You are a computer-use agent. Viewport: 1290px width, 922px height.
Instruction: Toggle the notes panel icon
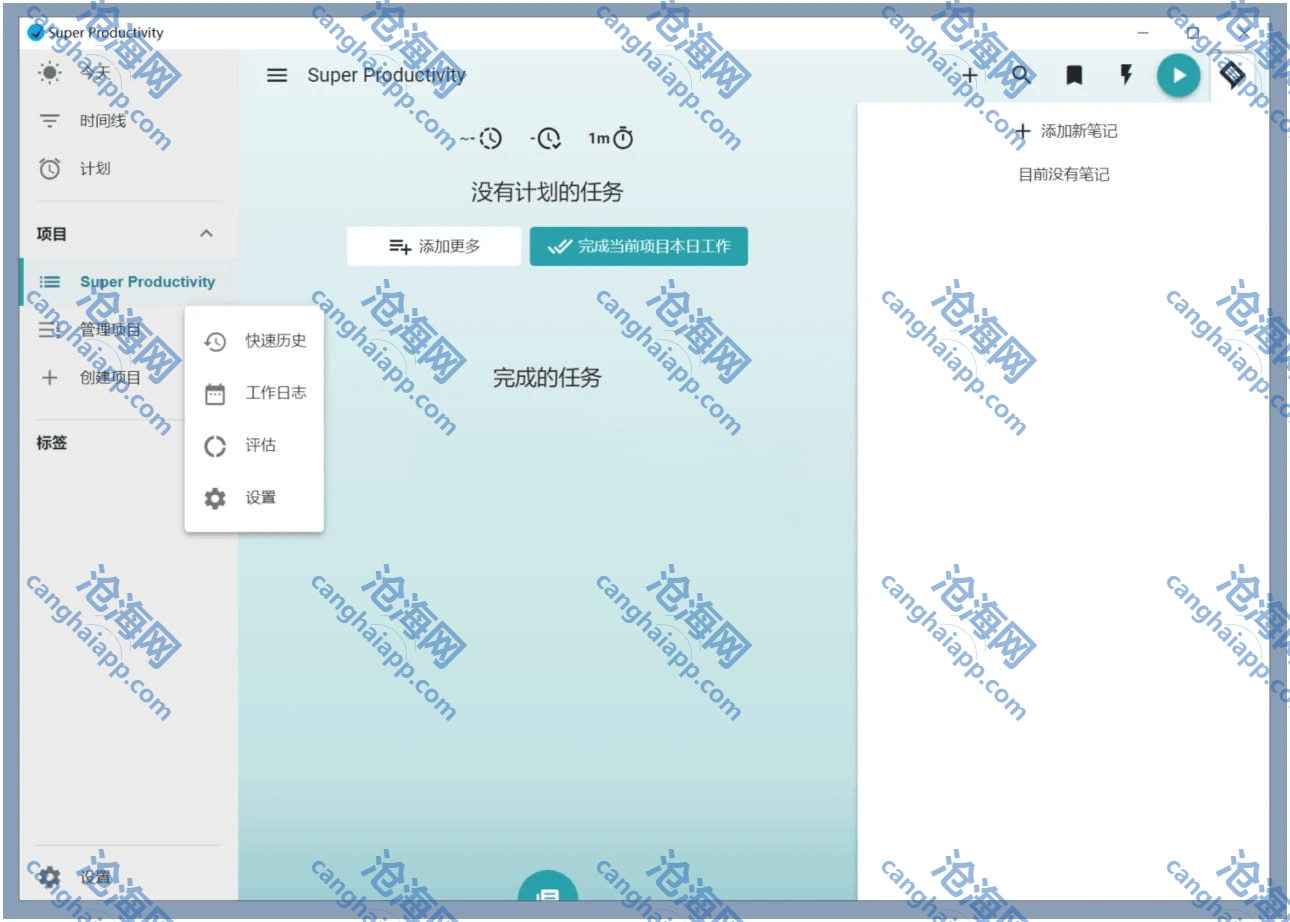click(1232, 75)
